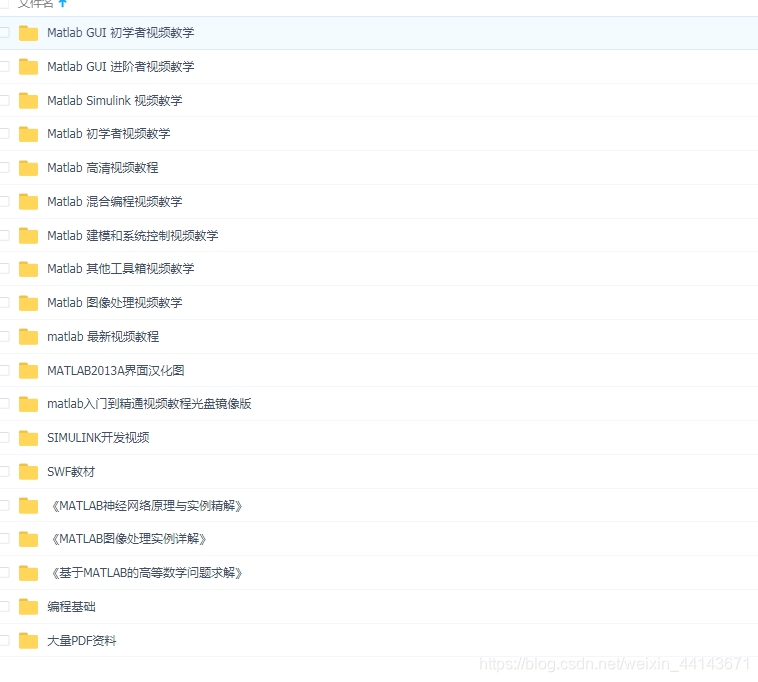Click text 《MATLAB图像处理实例详解》
This screenshot has width=758, height=682.
tap(127, 538)
